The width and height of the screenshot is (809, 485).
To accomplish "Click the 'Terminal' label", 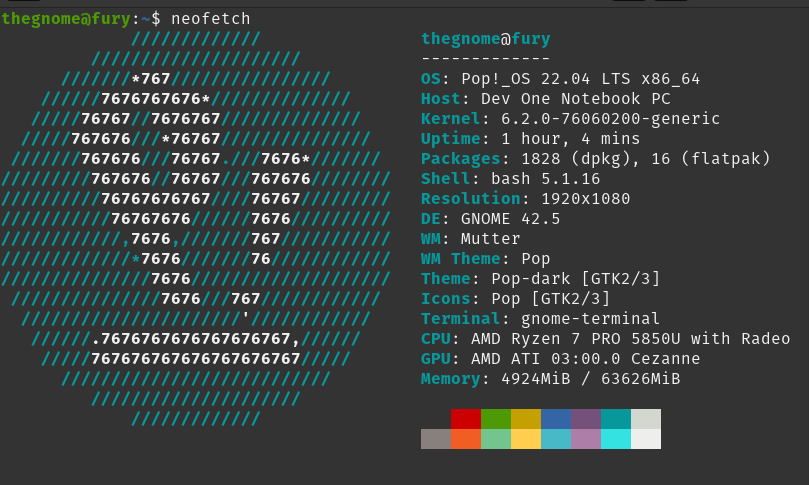I will pos(461,319).
